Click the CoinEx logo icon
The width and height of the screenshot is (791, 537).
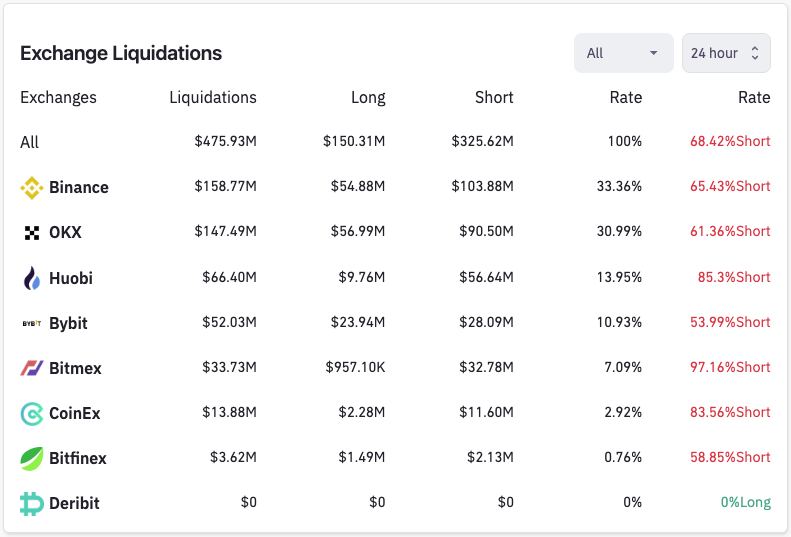[x=32, y=413]
